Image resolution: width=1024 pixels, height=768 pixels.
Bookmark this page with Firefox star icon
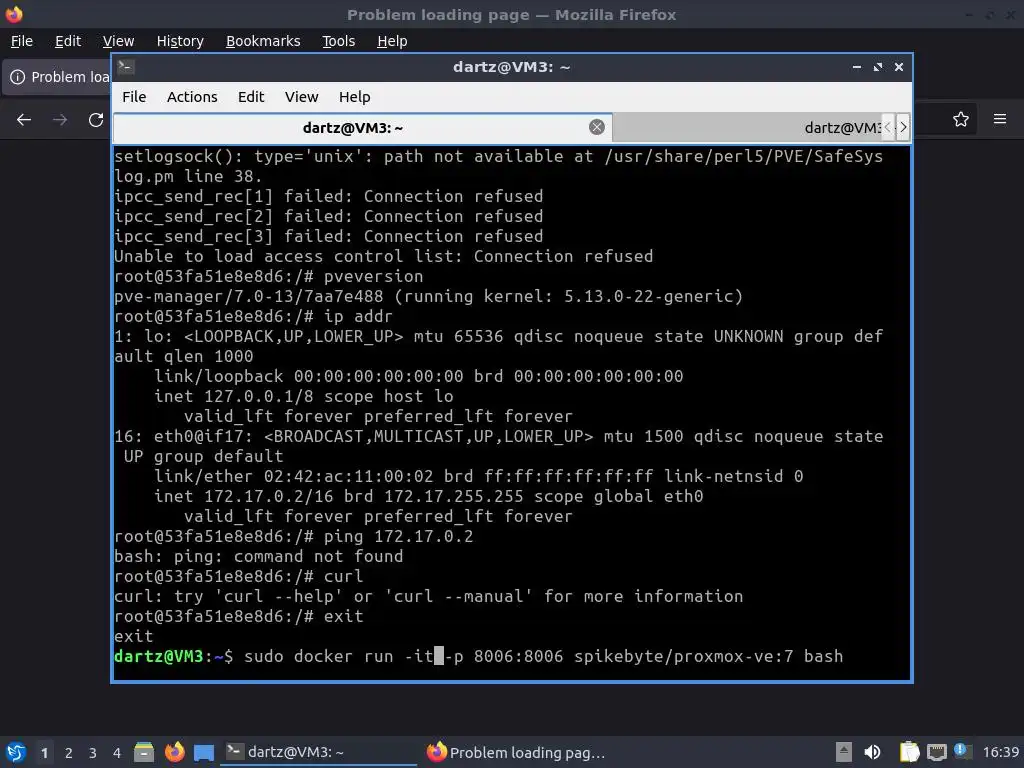[x=961, y=119]
